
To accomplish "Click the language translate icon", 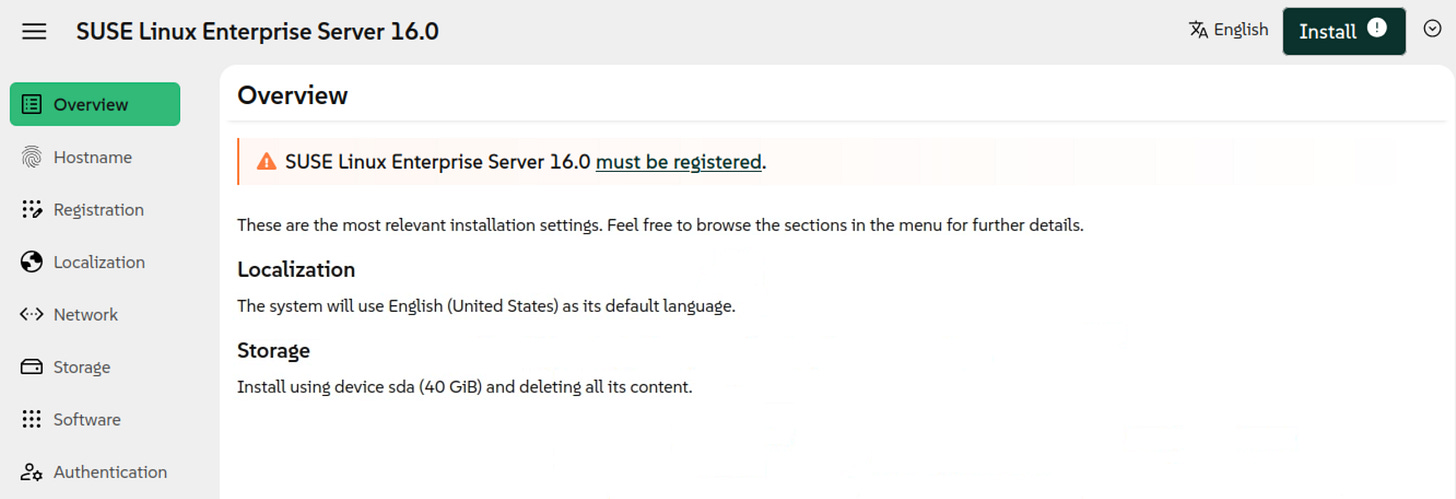I will pyautogui.click(x=1199, y=29).
